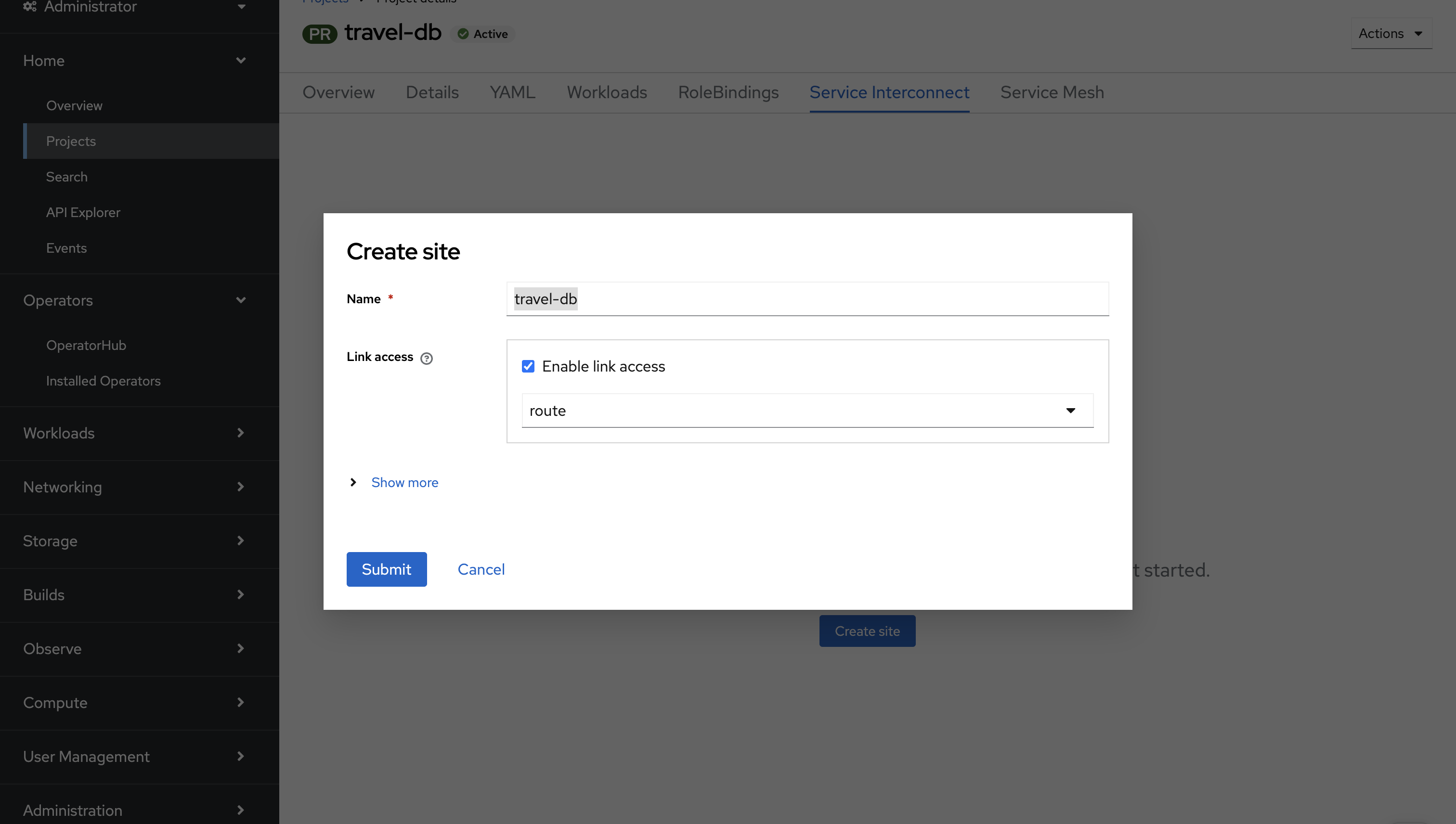Switch to the Workloads tab
The width and height of the screenshot is (1456, 824).
point(607,92)
